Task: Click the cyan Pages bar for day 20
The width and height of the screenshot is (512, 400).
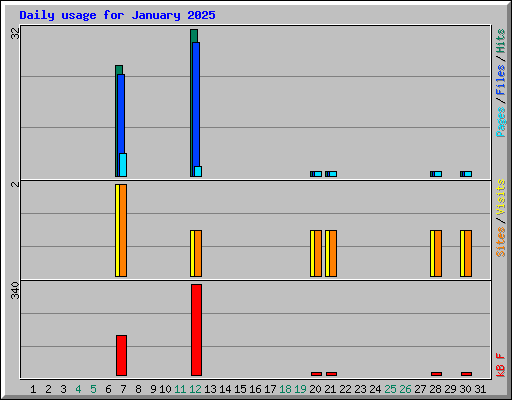Action: click(x=318, y=174)
